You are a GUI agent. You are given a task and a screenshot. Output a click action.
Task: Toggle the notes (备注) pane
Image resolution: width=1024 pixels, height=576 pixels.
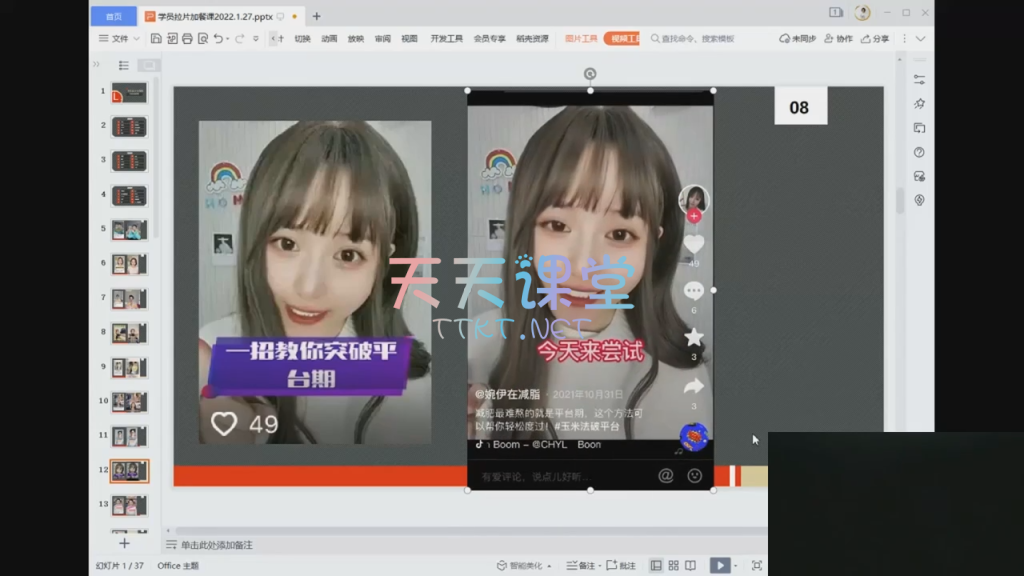pyautogui.click(x=581, y=565)
